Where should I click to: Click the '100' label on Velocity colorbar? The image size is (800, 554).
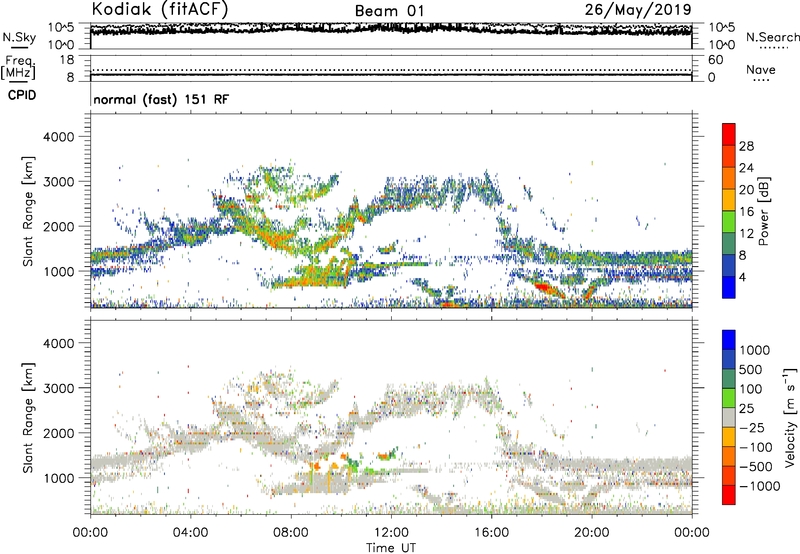(x=751, y=389)
